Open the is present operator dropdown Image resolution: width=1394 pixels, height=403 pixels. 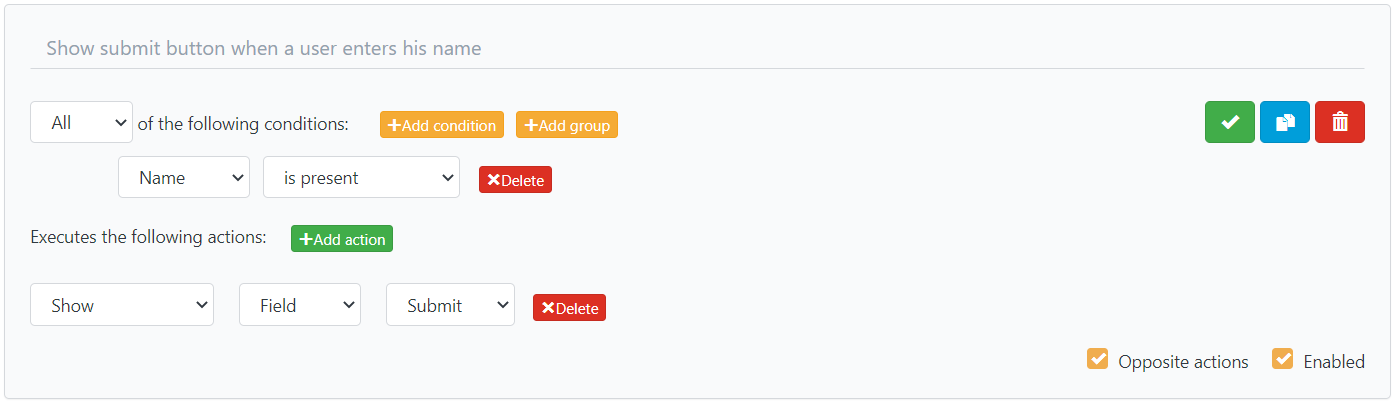(361, 177)
